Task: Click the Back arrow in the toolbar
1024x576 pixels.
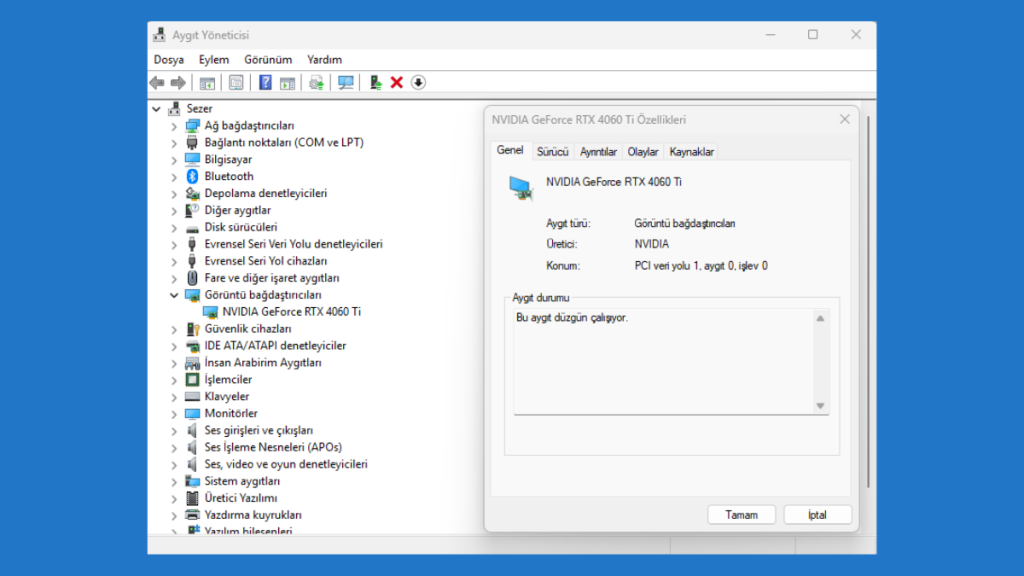Action: (x=157, y=83)
